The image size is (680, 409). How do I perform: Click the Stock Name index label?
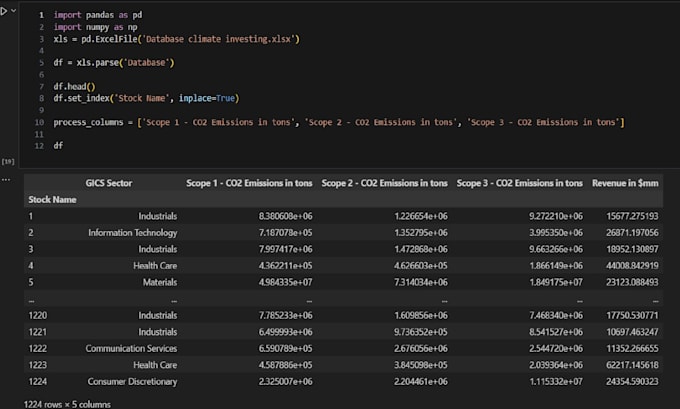click(x=52, y=200)
